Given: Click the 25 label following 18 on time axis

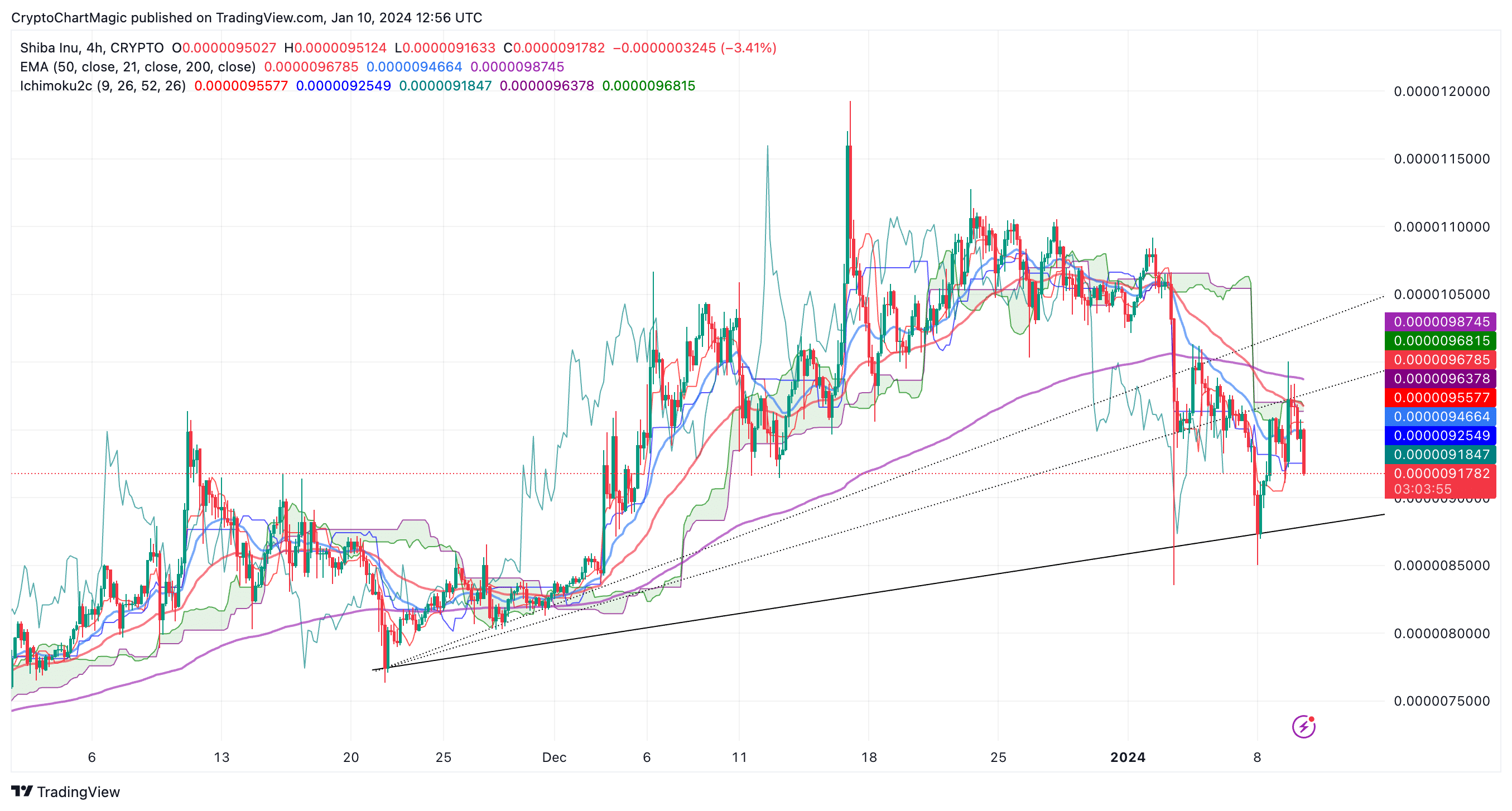Looking at the screenshot, I should pos(998,757).
